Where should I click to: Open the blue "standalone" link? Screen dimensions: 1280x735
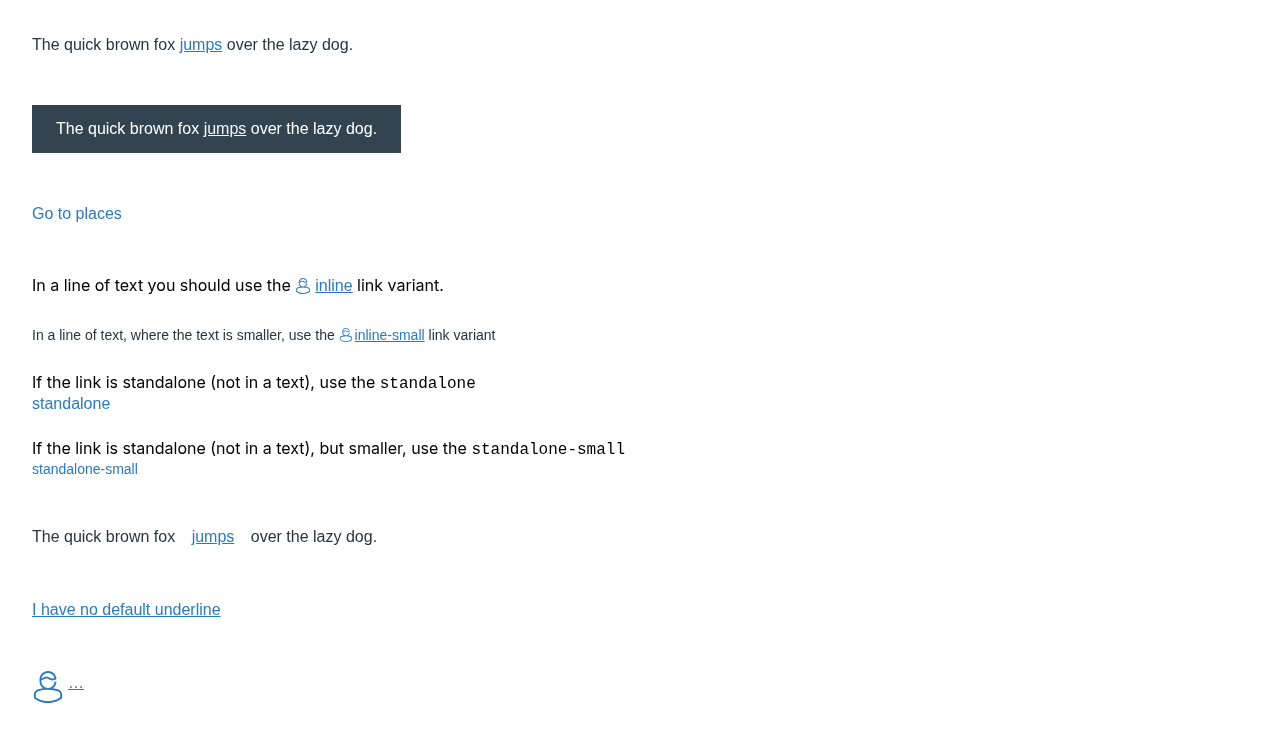pos(71,404)
